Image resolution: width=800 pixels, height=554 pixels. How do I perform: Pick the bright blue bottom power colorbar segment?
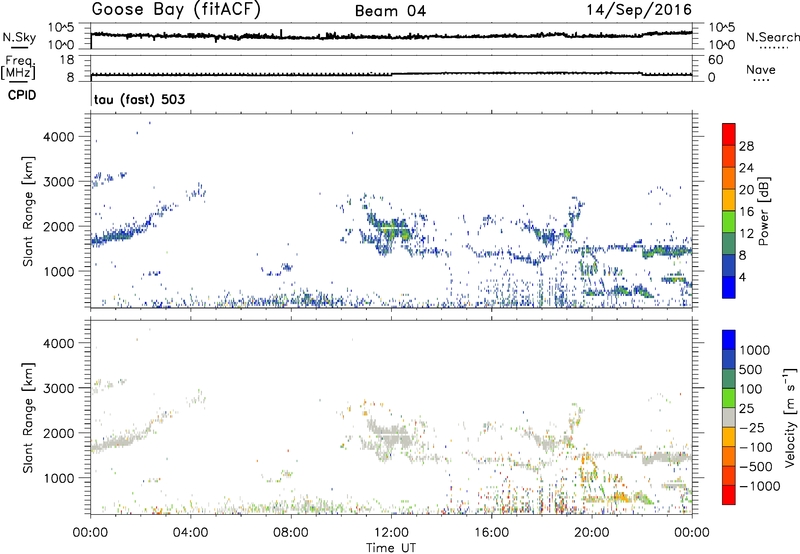(729, 287)
